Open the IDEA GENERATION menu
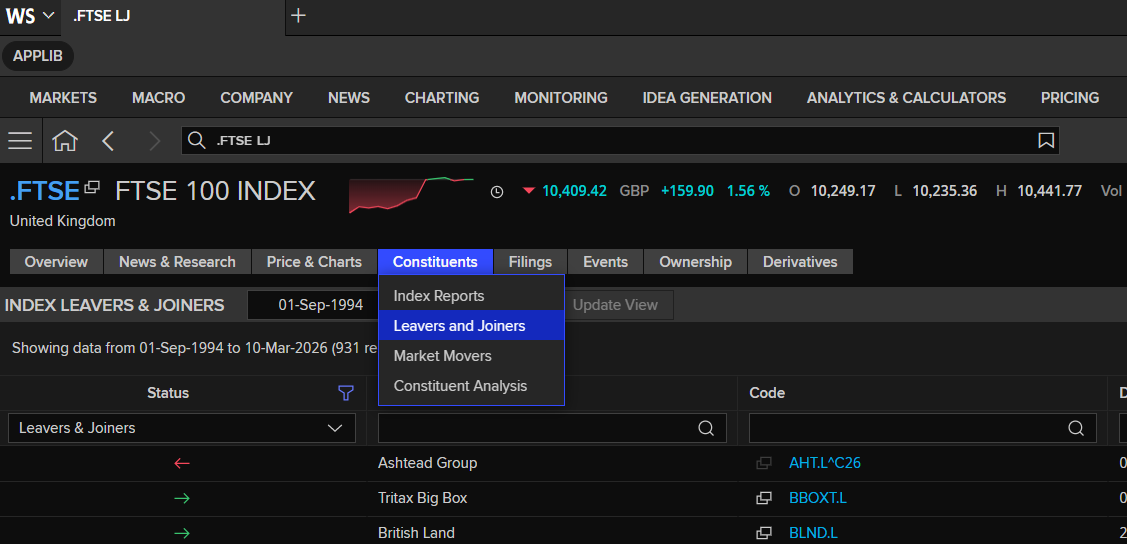The image size is (1127, 544). 707,98
